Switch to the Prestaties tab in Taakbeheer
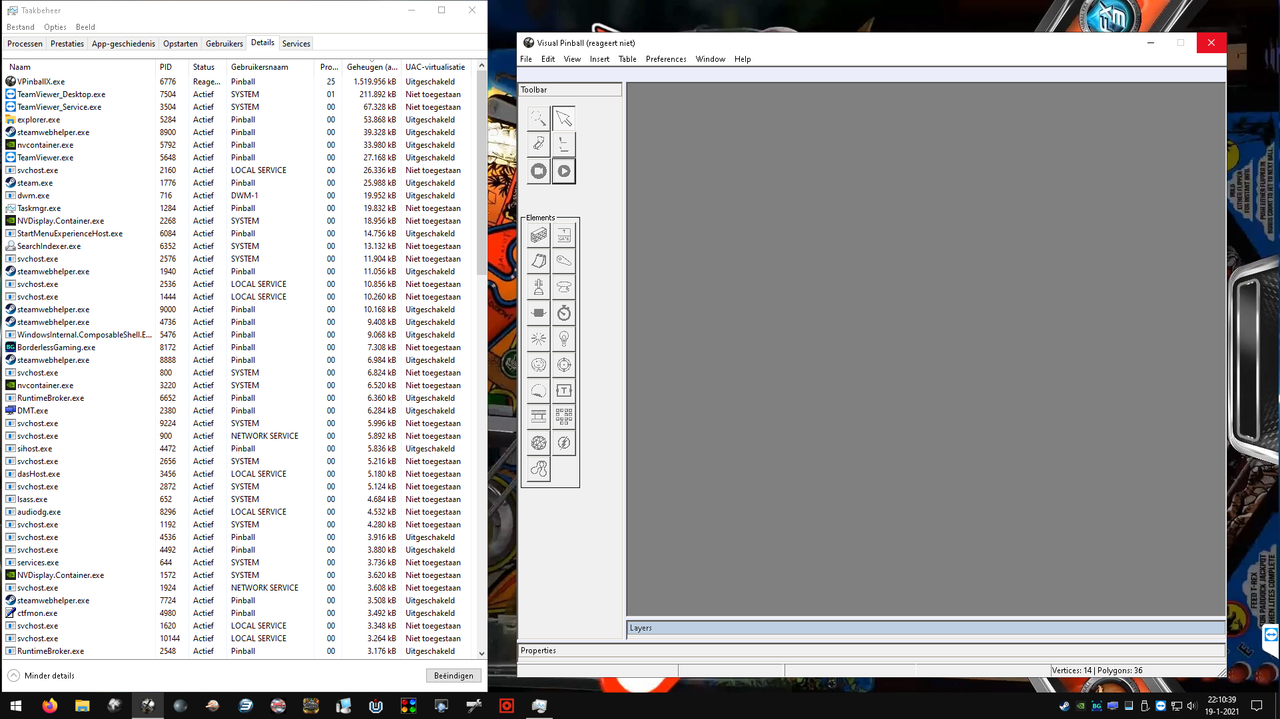1280x719 pixels. tap(67, 44)
